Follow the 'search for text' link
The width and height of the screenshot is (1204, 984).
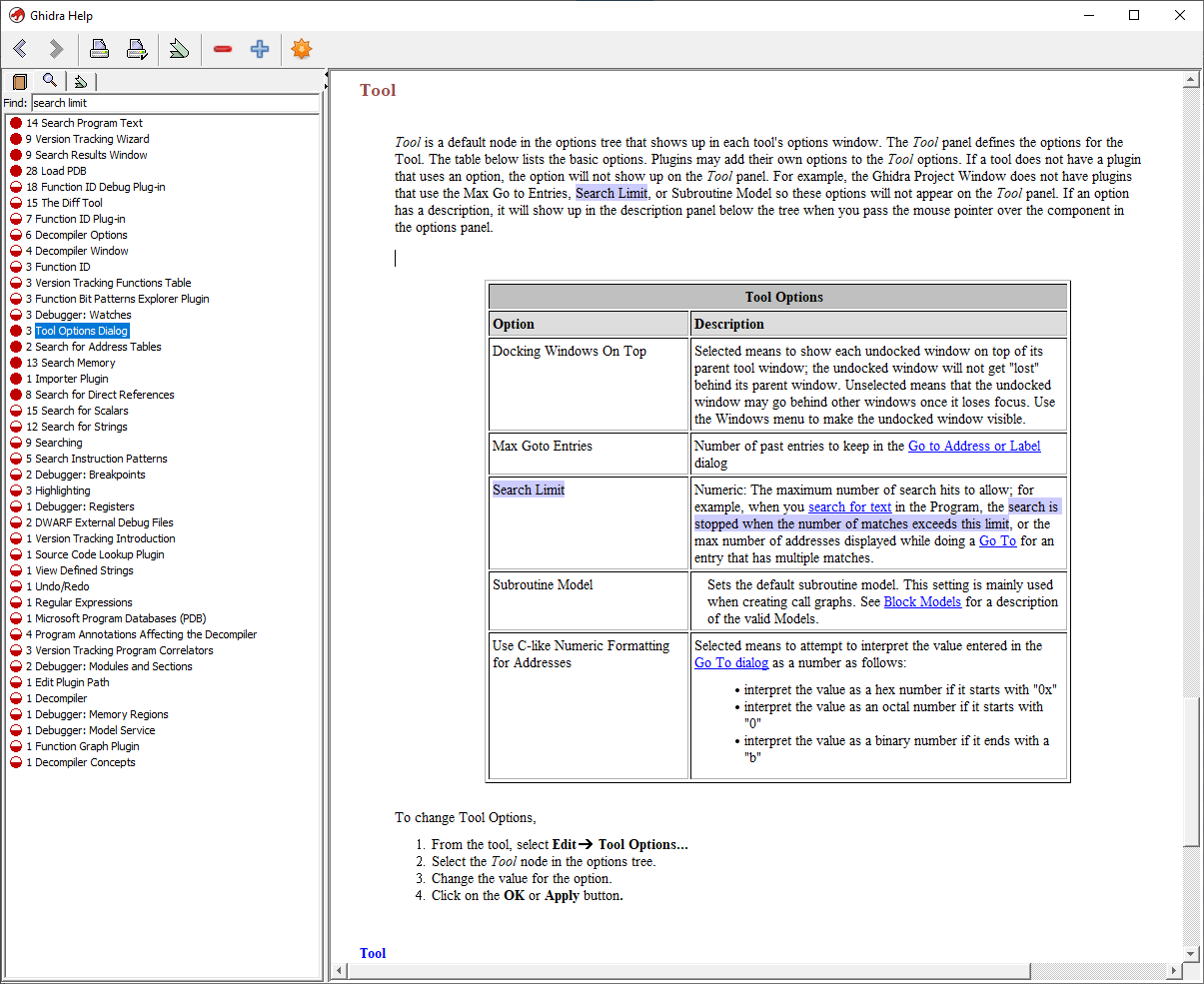[849, 506]
